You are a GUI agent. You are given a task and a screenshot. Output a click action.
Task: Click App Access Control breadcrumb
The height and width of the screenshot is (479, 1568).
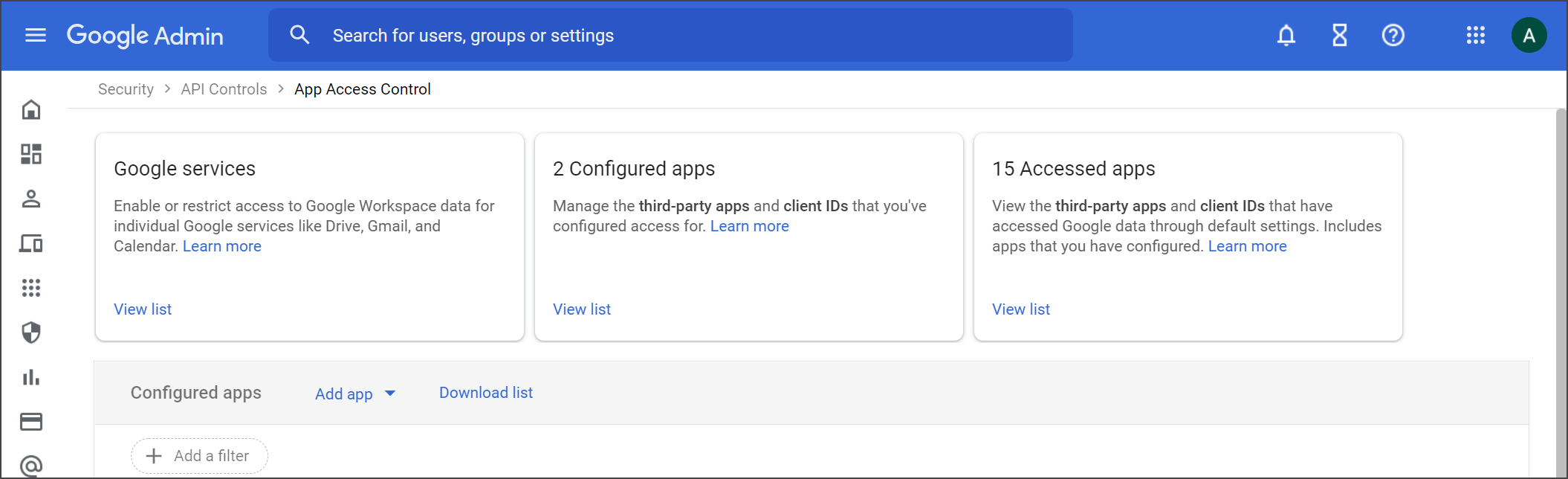(363, 89)
